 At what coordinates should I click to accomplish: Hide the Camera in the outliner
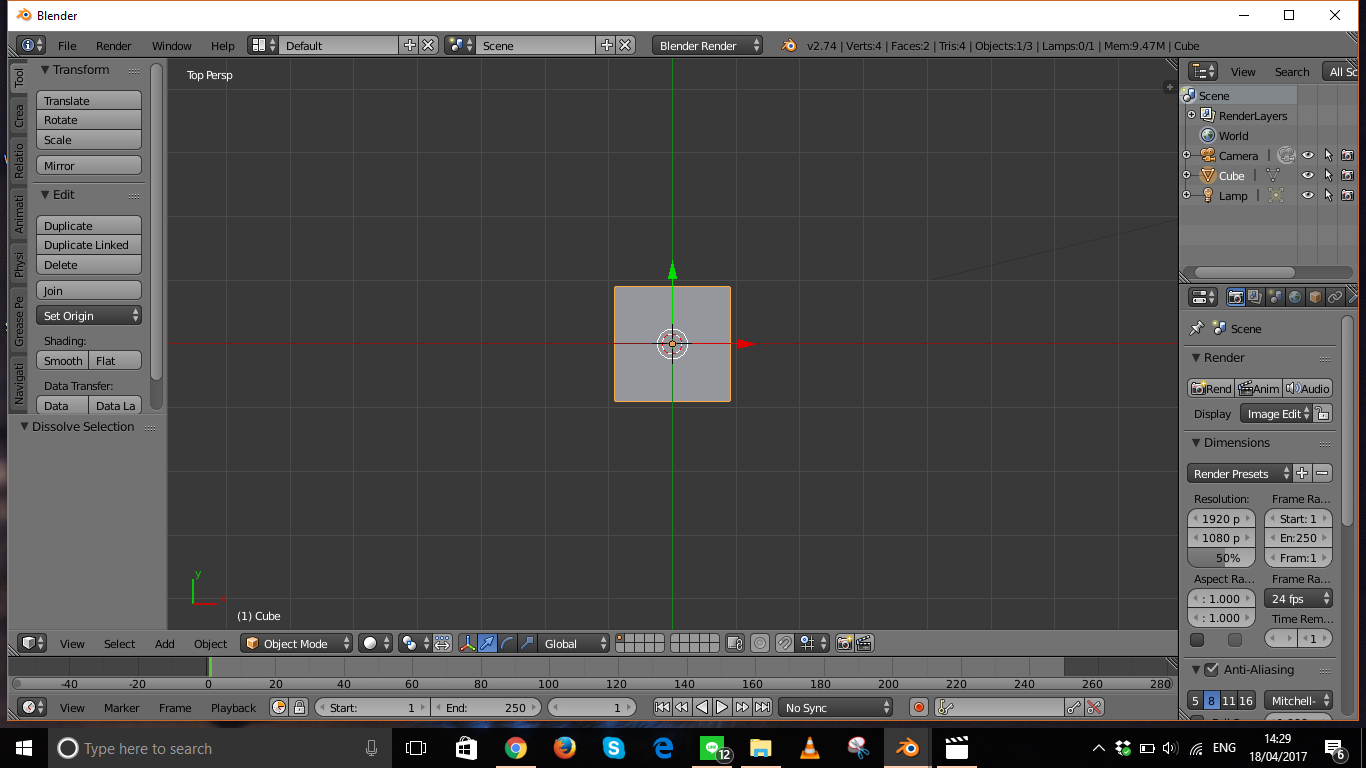(x=1307, y=155)
